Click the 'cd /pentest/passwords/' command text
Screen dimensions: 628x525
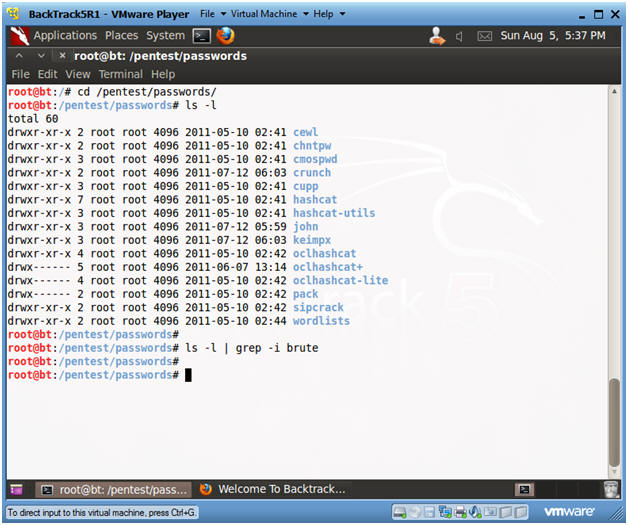pyautogui.click(x=147, y=92)
